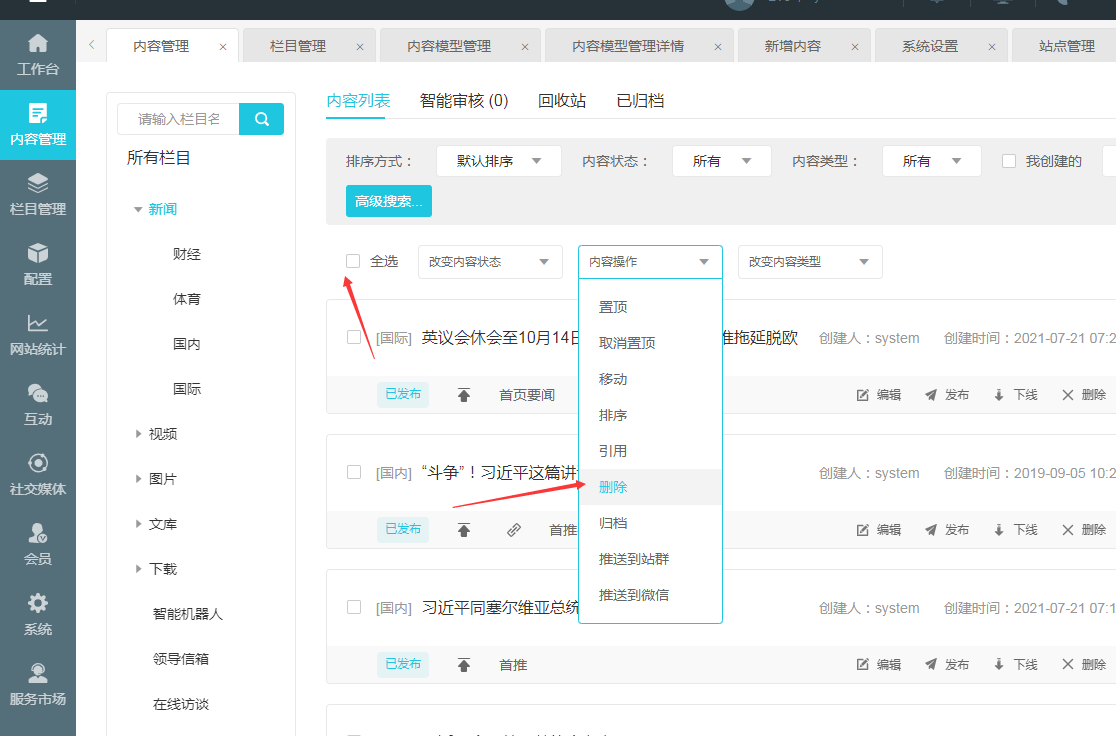
Task: Open the 配置 cube icon in sidebar
Action: point(38,253)
